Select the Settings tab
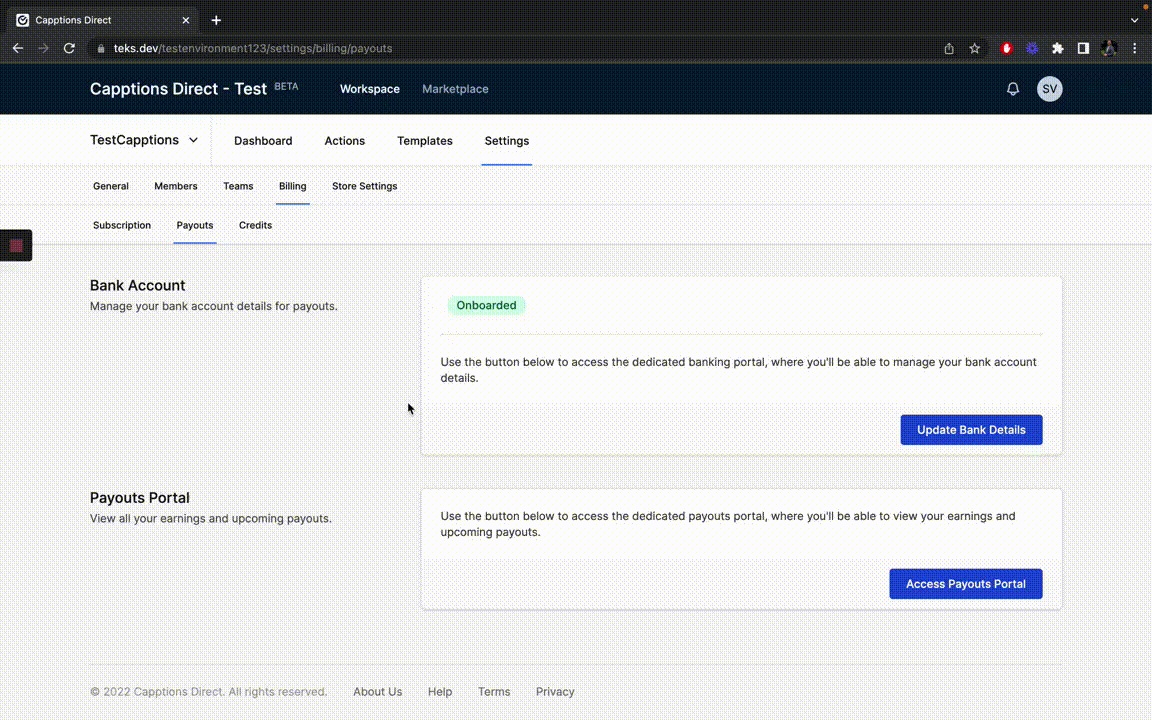The width and height of the screenshot is (1152, 720). [x=506, y=141]
